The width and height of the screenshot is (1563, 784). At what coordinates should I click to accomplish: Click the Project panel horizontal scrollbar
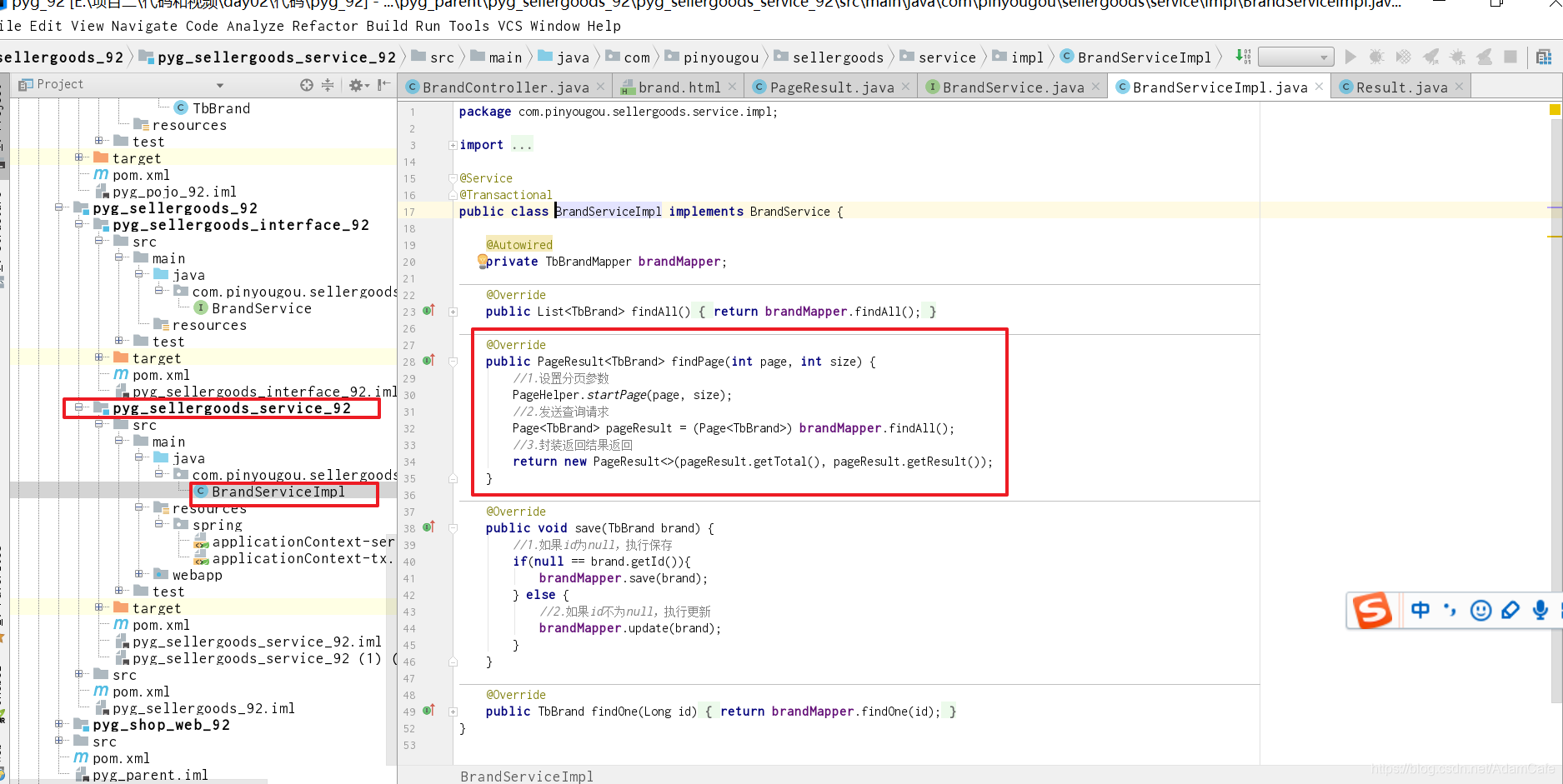point(140,782)
